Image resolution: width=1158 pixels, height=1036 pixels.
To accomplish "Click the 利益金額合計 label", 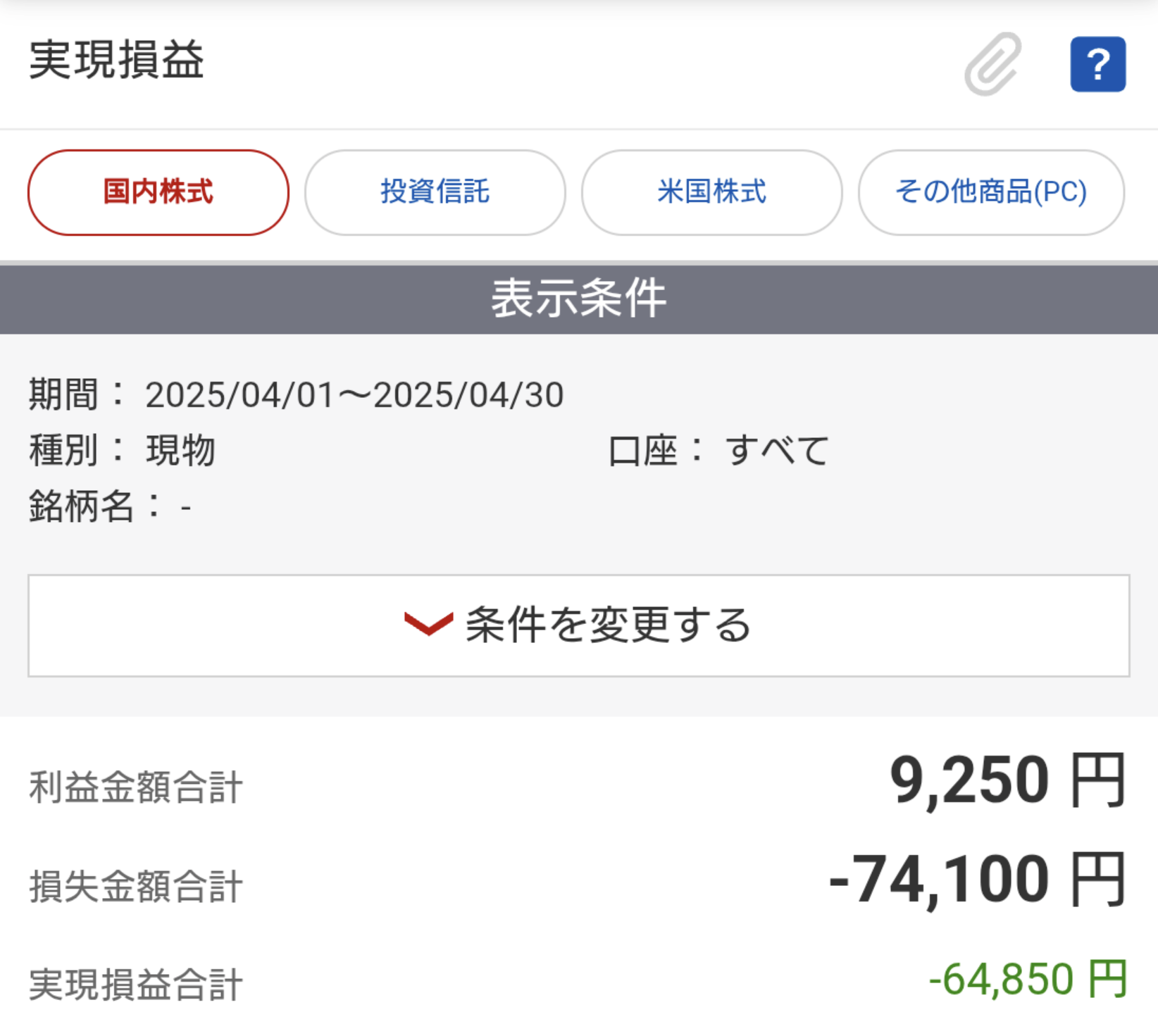I will pyautogui.click(x=136, y=787).
